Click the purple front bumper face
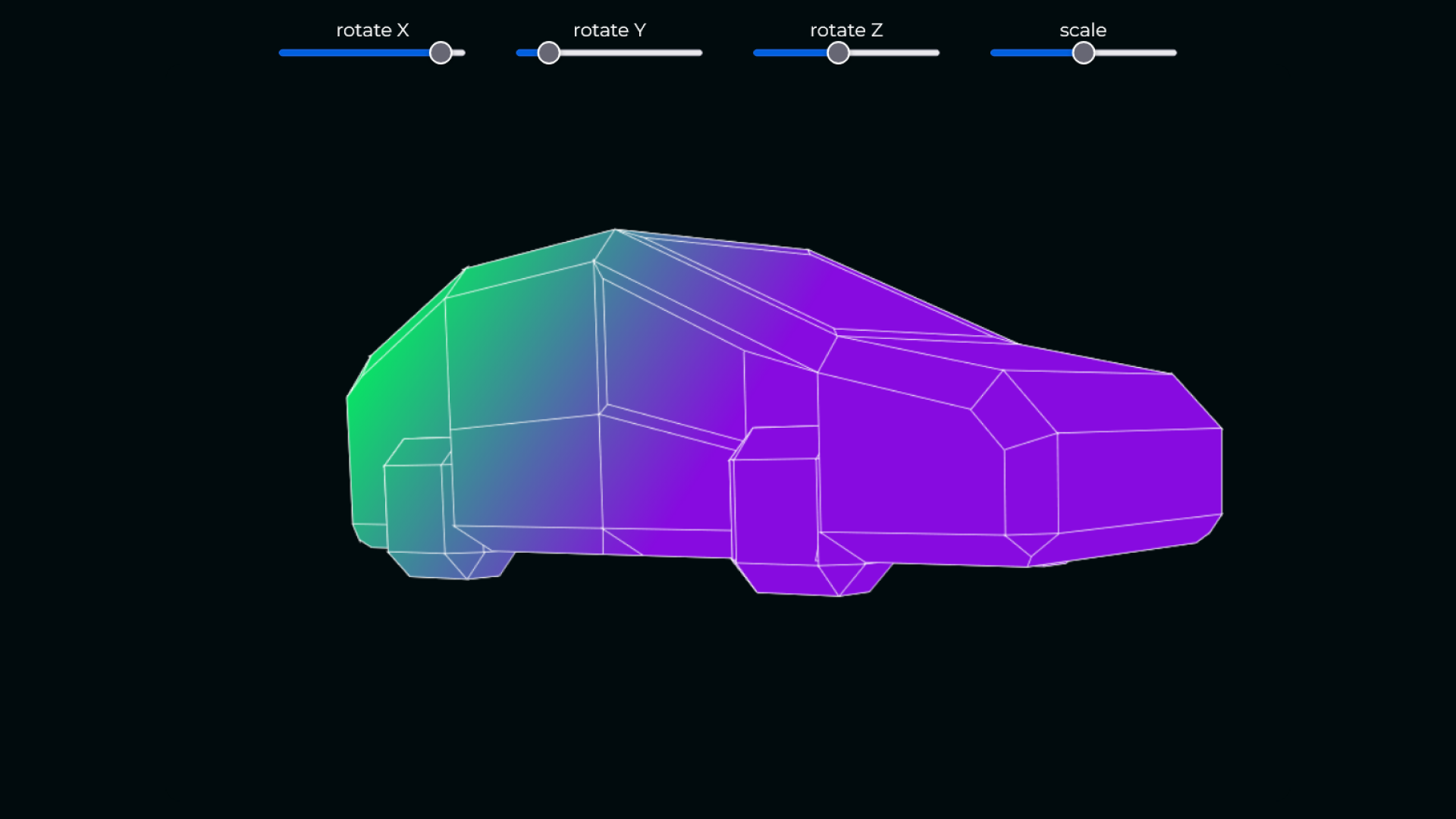Image resolution: width=1456 pixels, height=819 pixels. 1137,478
